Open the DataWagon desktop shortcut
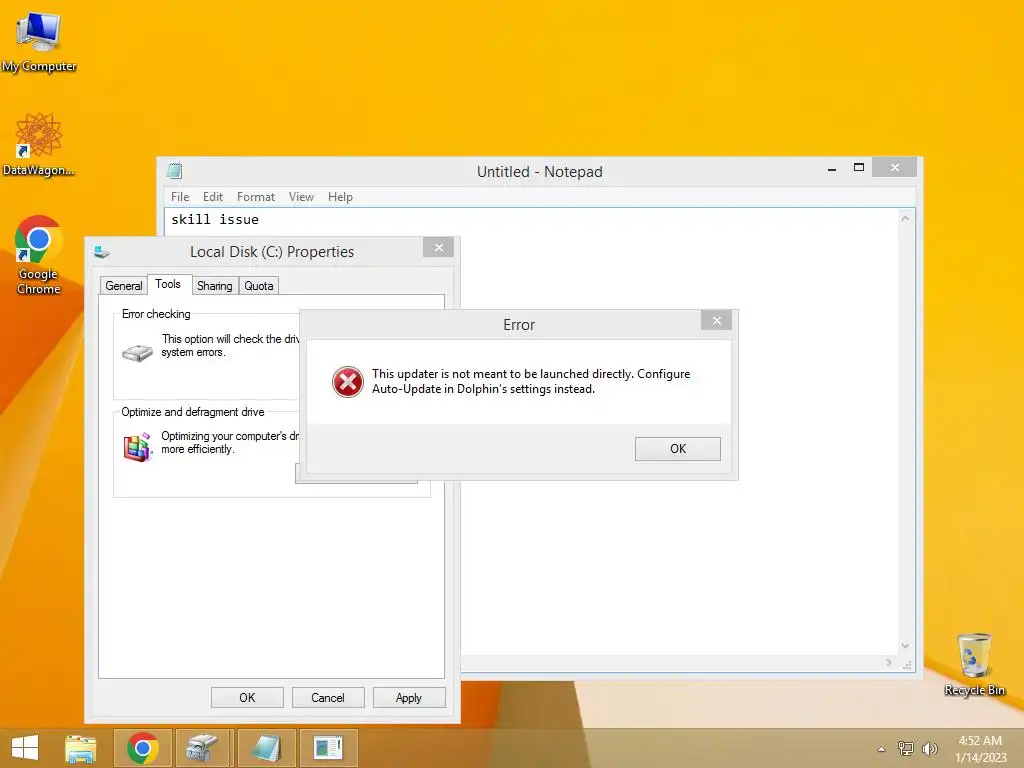The width and height of the screenshot is (1024, 768). [39, 145]
